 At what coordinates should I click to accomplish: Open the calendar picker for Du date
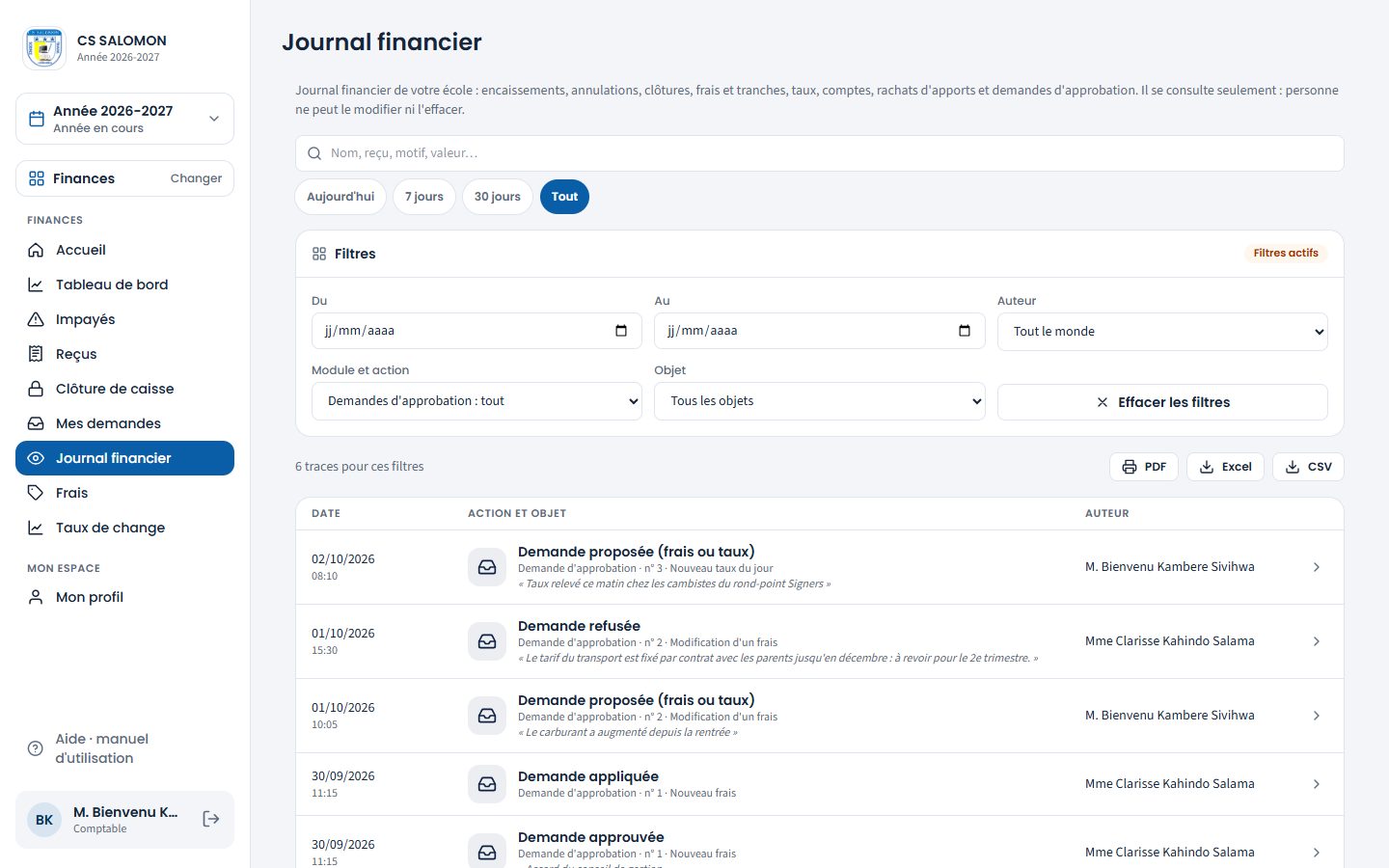(621, 331)
